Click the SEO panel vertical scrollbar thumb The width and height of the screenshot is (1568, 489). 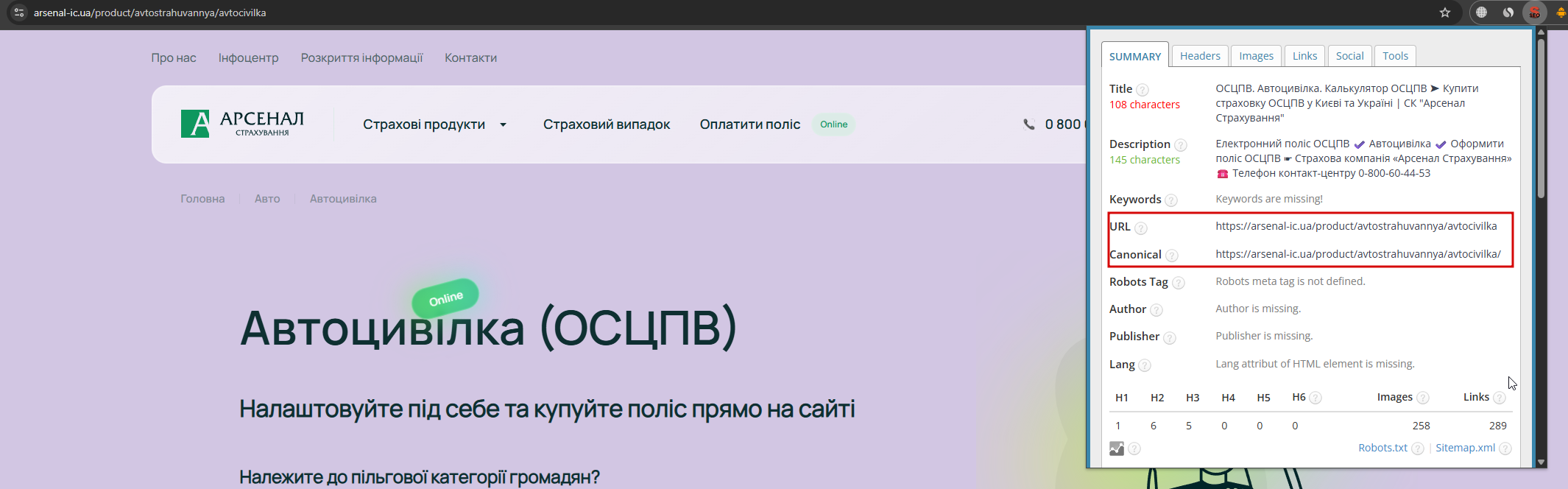(x=1541, y=118)
